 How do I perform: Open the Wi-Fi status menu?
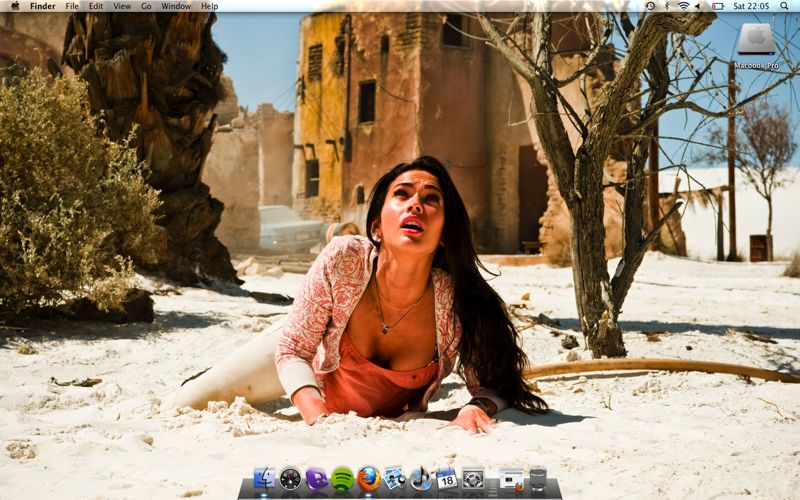point(683,6)
